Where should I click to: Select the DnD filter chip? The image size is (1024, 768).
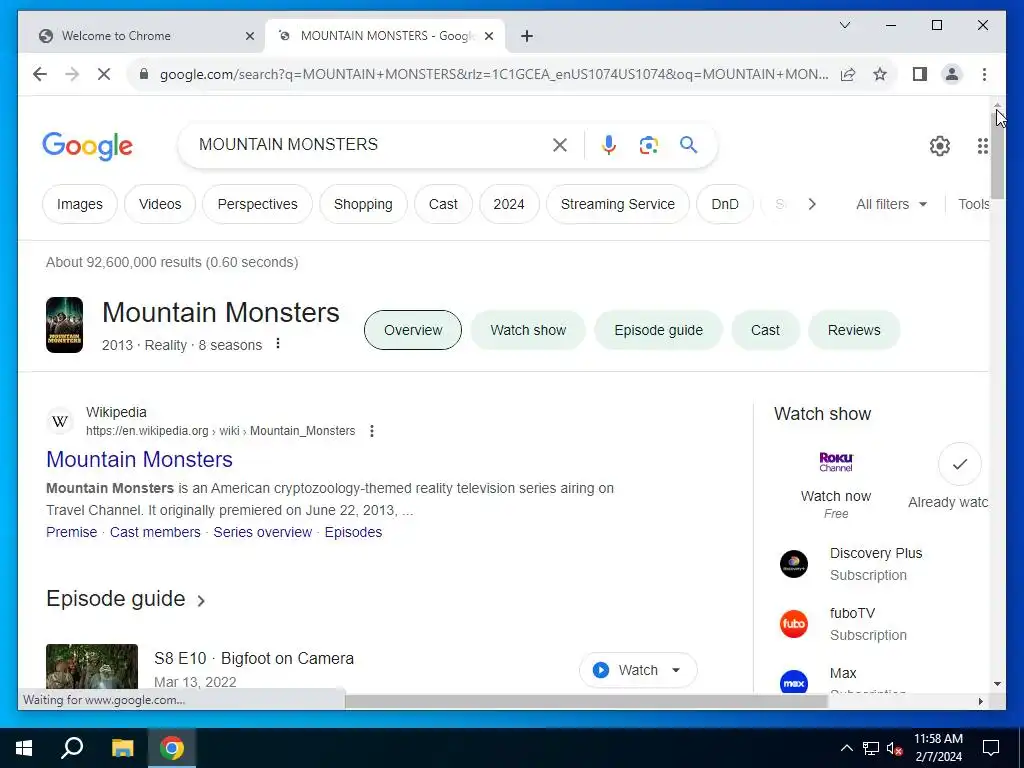725,204
